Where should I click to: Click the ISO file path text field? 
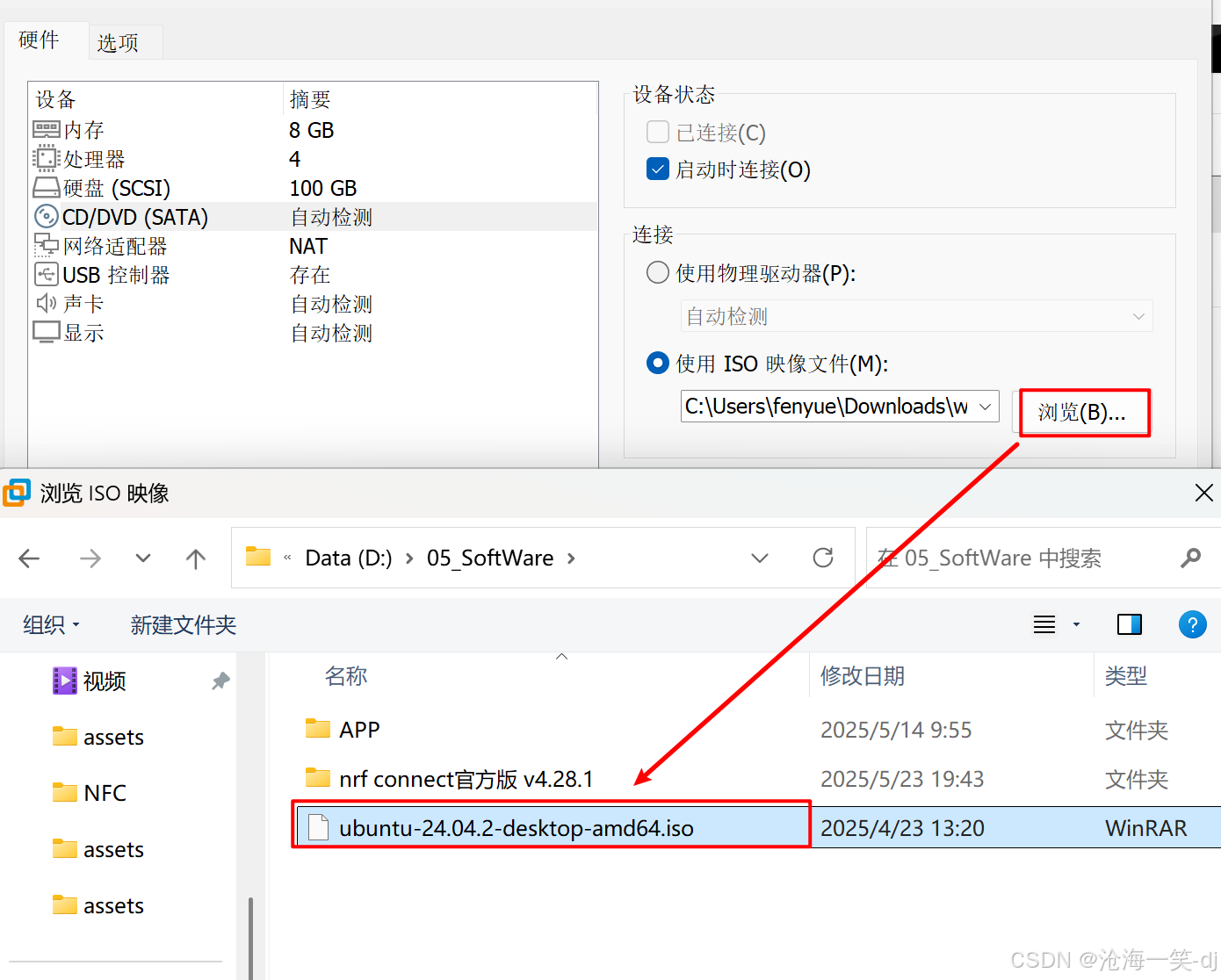[827, 407]
